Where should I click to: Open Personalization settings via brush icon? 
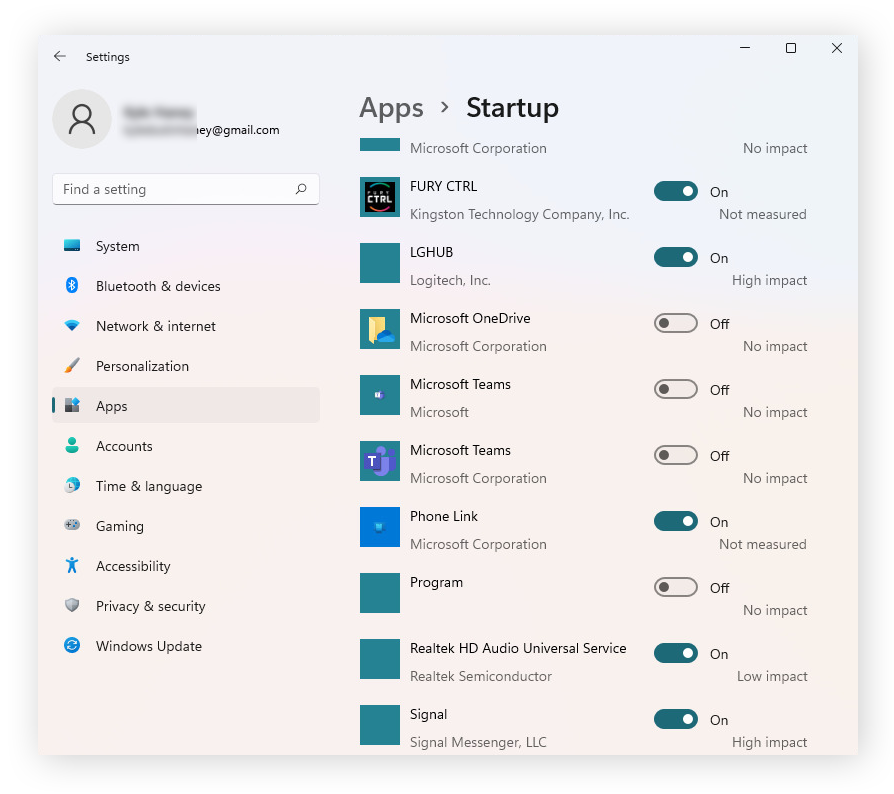pos(72,366)
